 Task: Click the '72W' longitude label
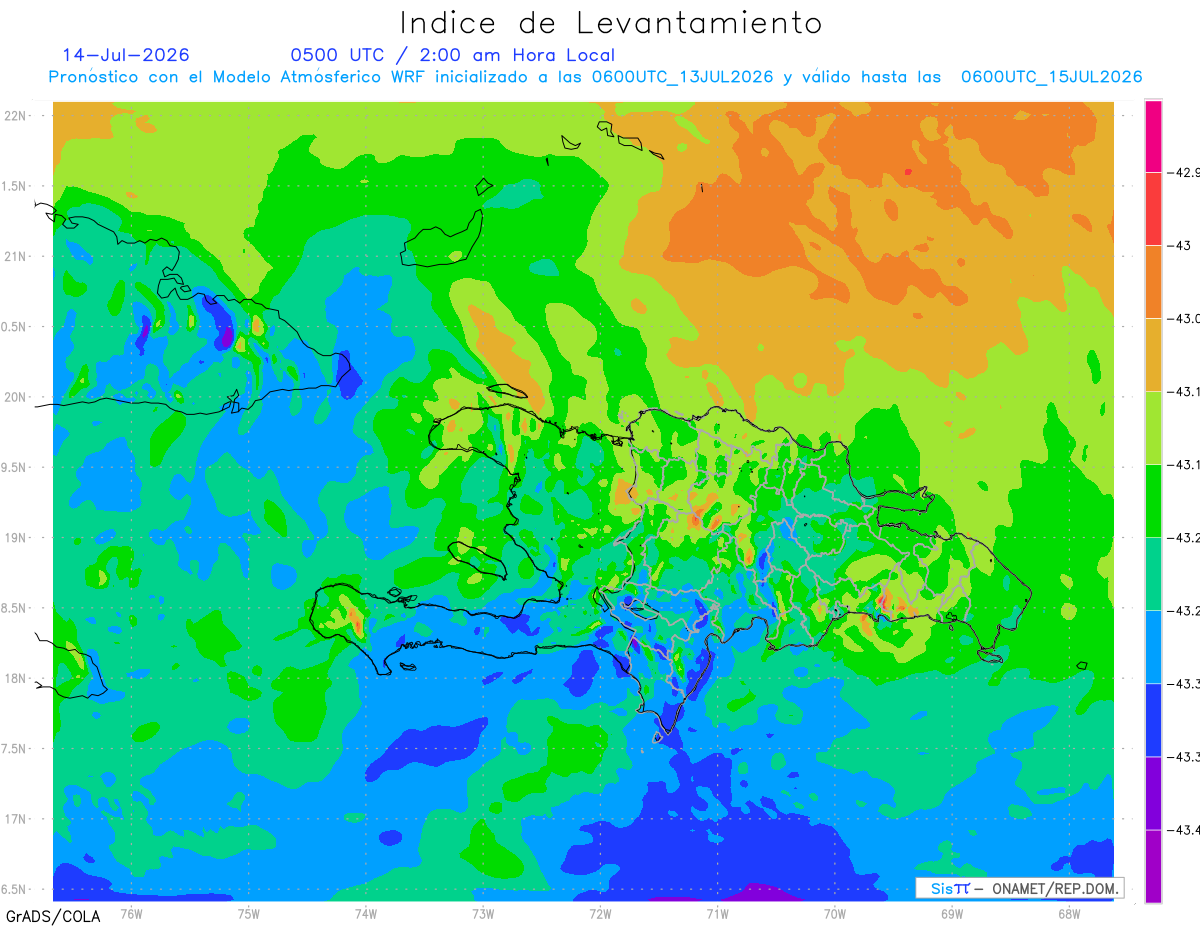click(601, 913)
